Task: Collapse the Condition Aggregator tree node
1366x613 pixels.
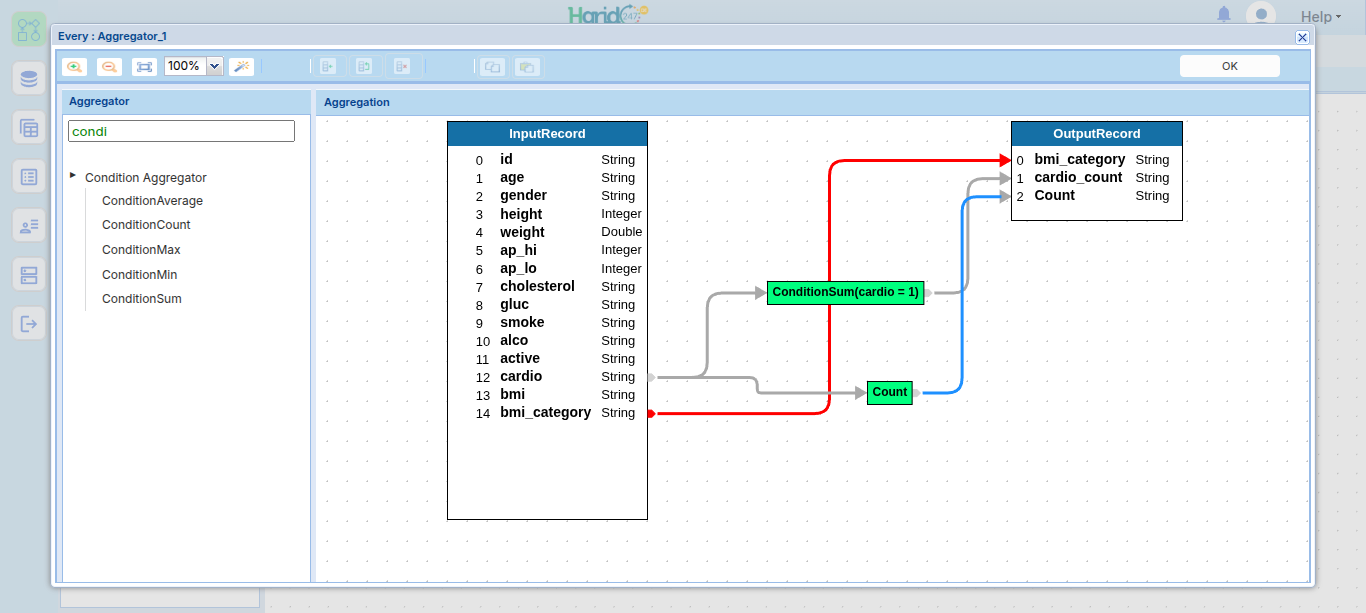Action: 73,176
